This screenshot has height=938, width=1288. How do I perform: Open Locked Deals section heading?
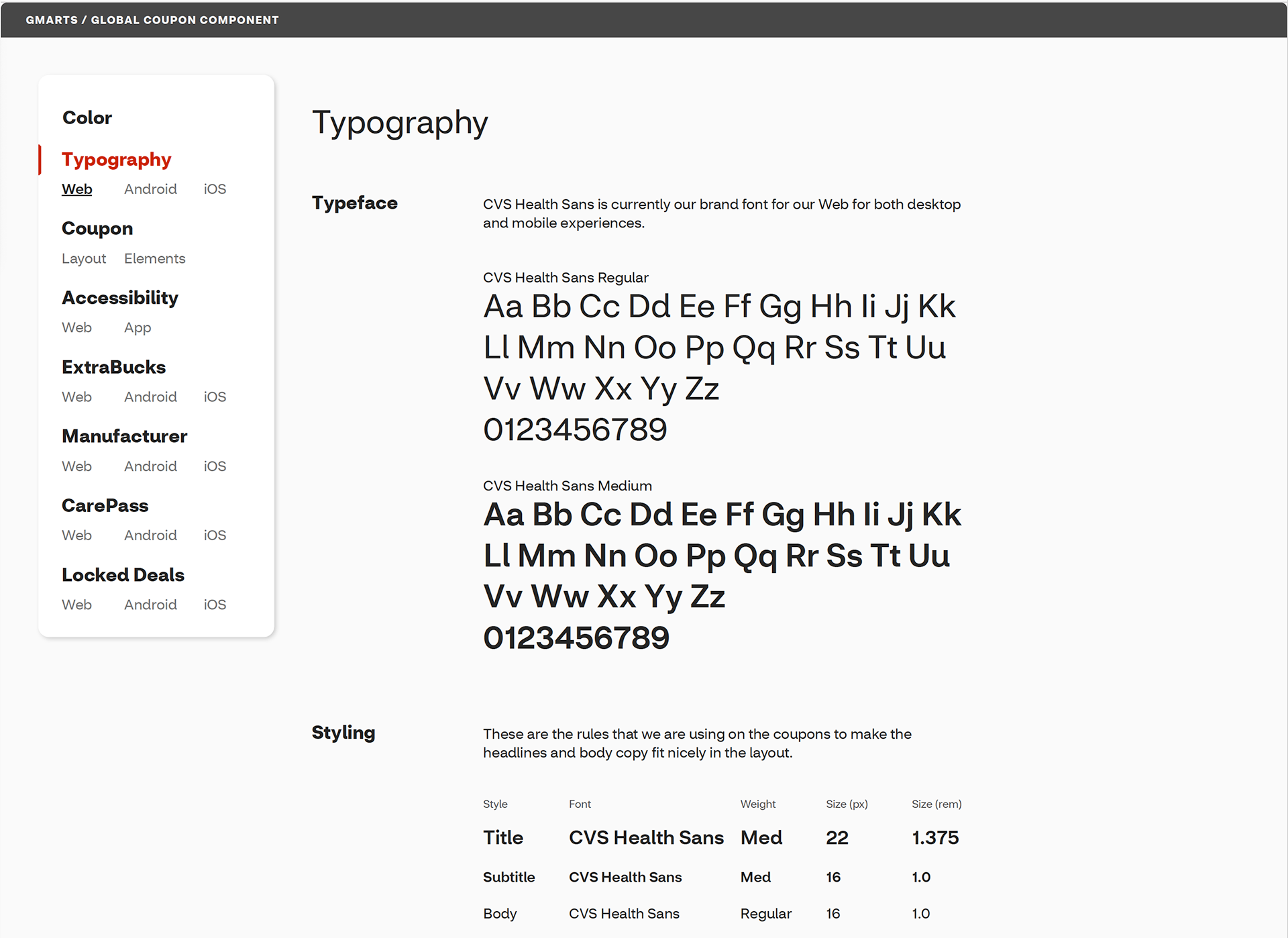123,575
